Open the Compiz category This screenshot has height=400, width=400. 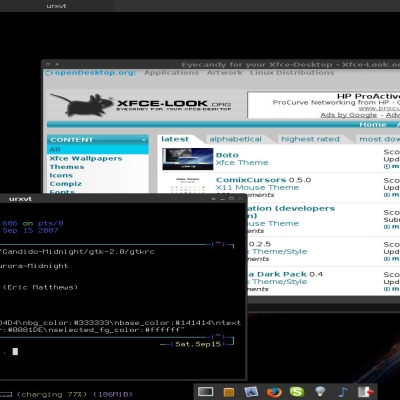66,184
